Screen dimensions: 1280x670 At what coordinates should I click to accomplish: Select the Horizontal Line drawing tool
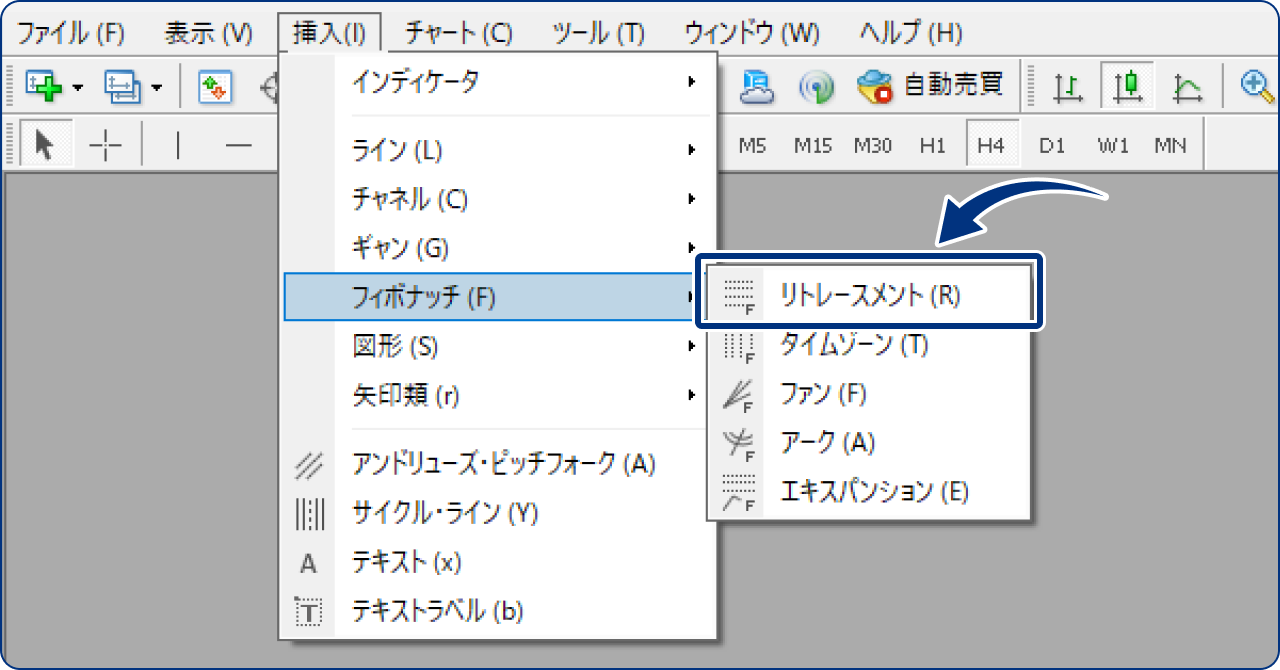pos(239,144)
